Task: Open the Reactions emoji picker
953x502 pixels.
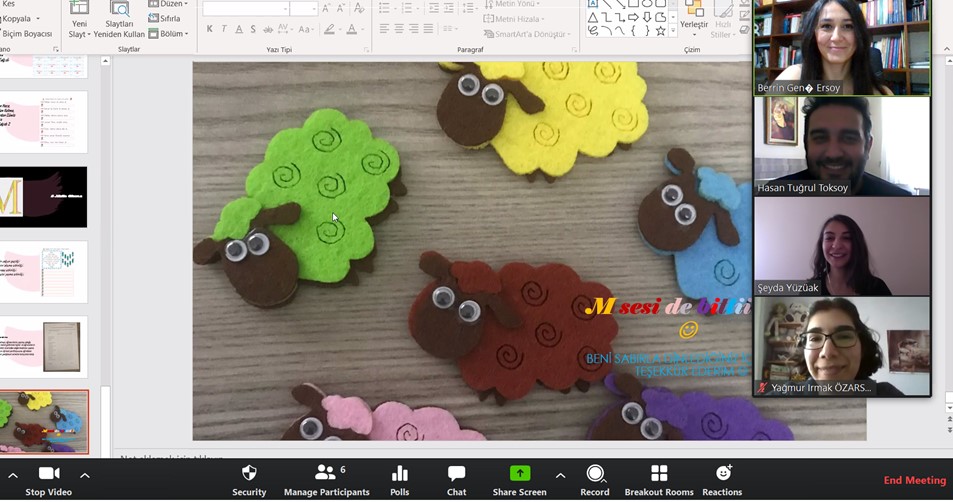Action: pyautogui.click(x=722, y=480)
